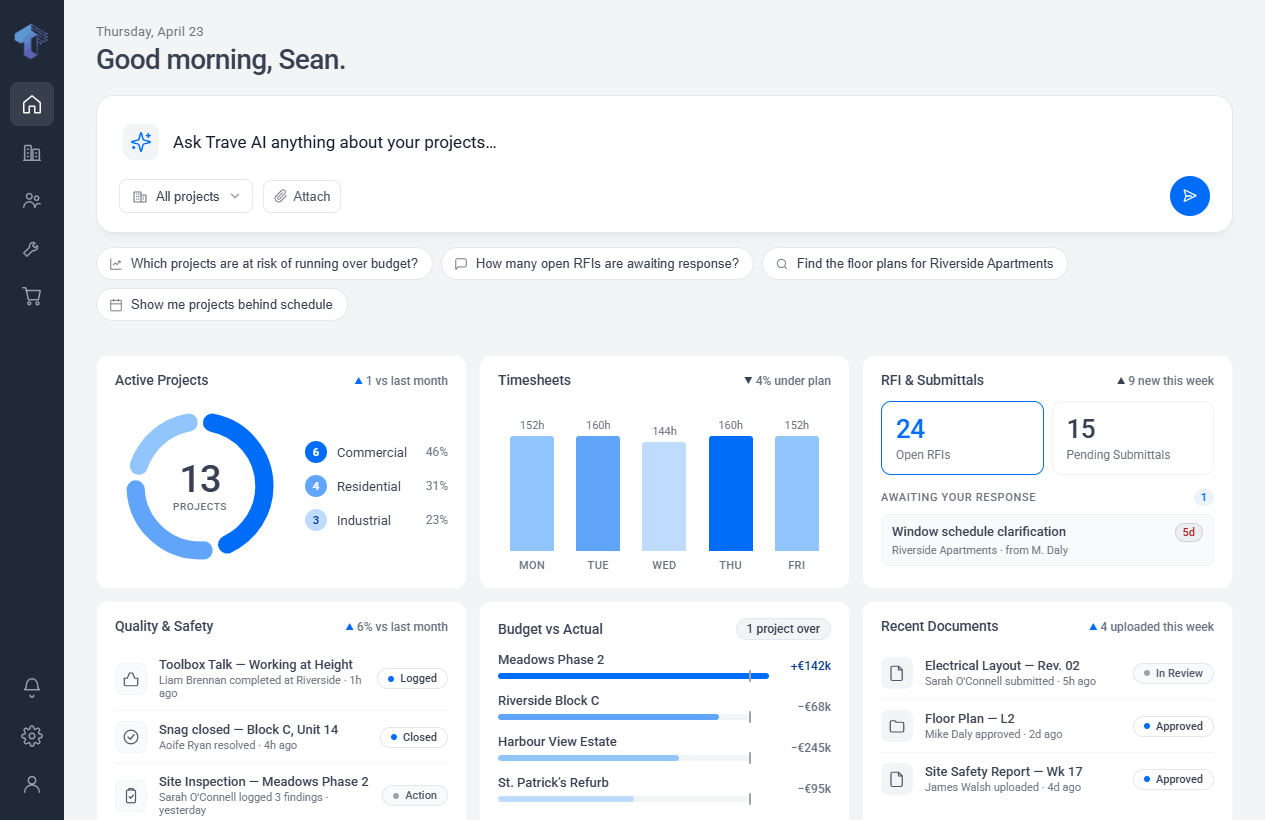
Task: Click the Riverside Block C budget bar
Action: pyautogui.click(x=624, y=717)
